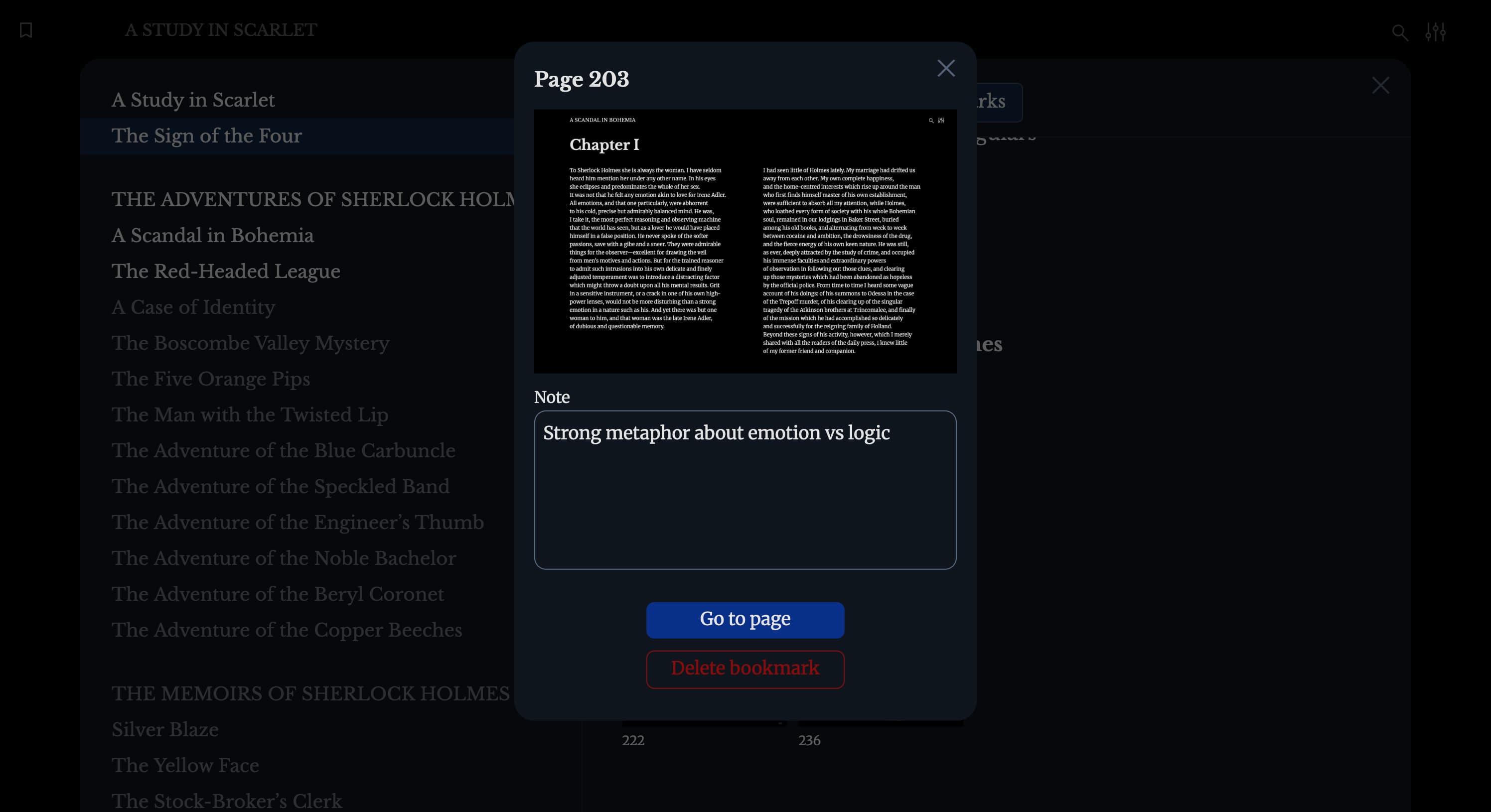Select A Case of Identity
Image resolution: width=1491 pixels, height=812 pixels.
coord(193,307)
